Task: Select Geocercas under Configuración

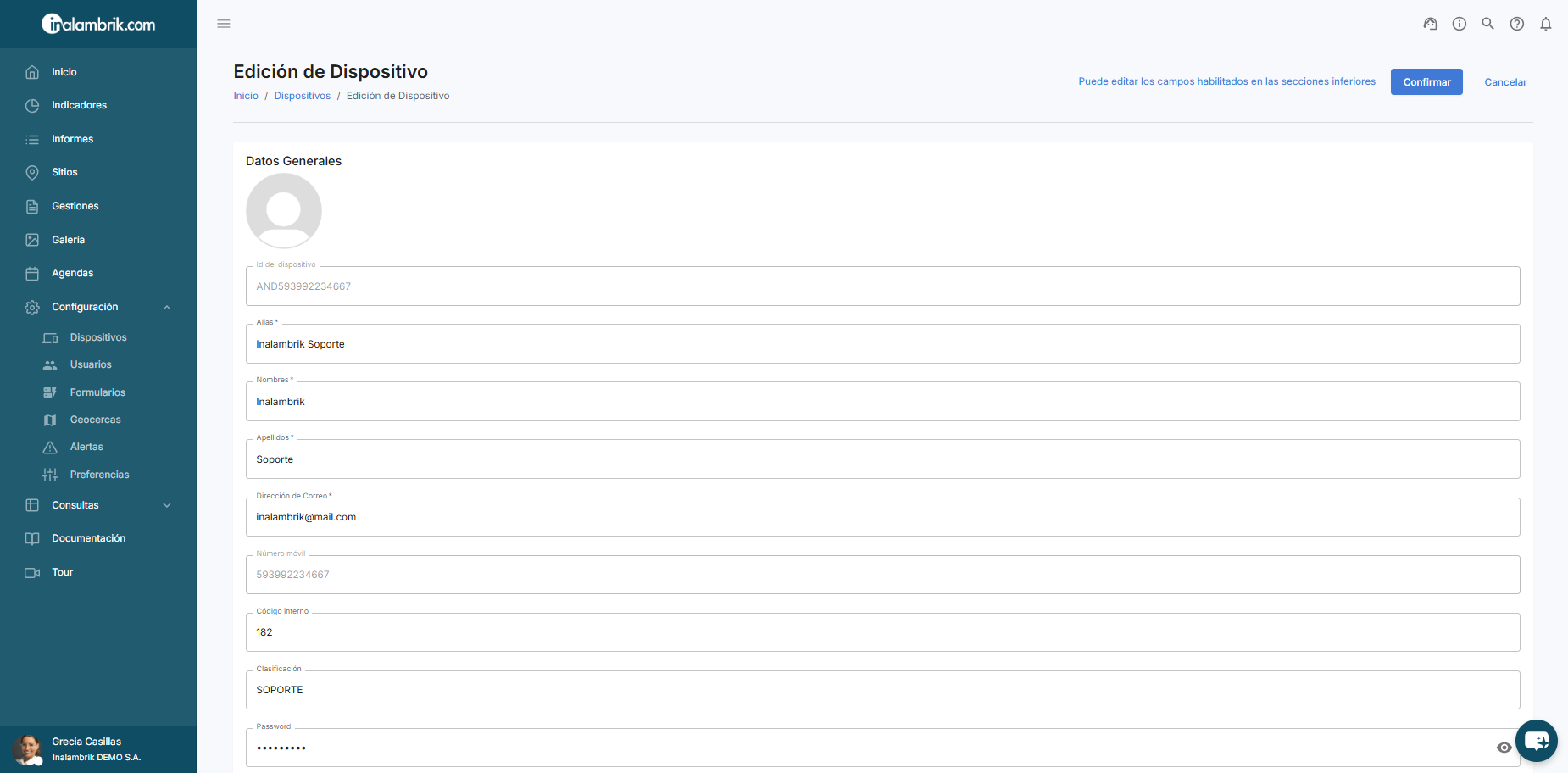Action: (95, 420)
